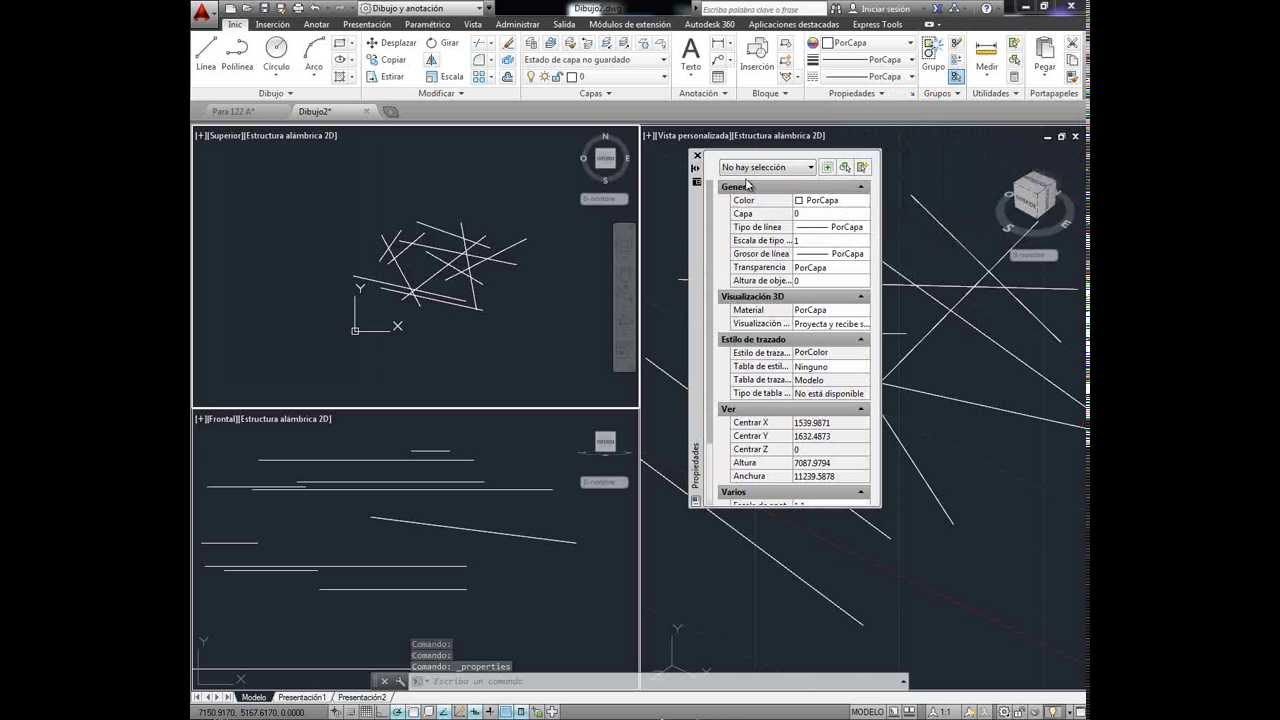Collapse the Estilo de trazado section
This screenshot has height=720, width=1280.
860,339
